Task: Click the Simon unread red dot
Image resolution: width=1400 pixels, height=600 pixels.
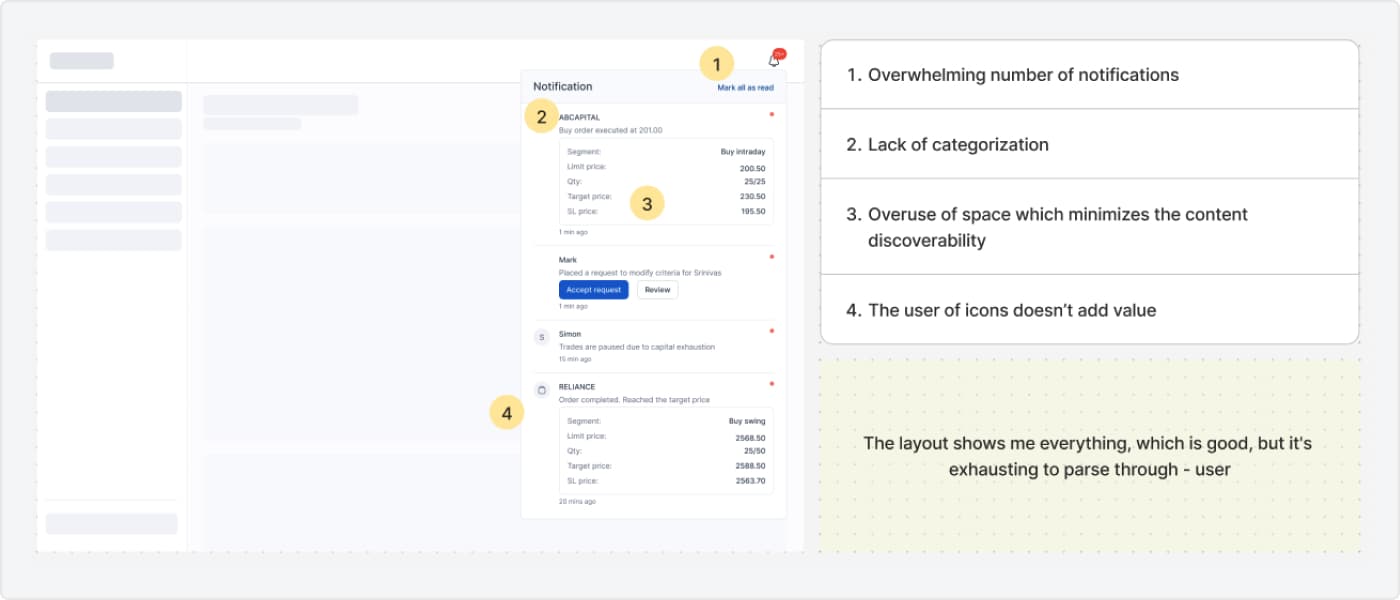Action: point(771,330)
